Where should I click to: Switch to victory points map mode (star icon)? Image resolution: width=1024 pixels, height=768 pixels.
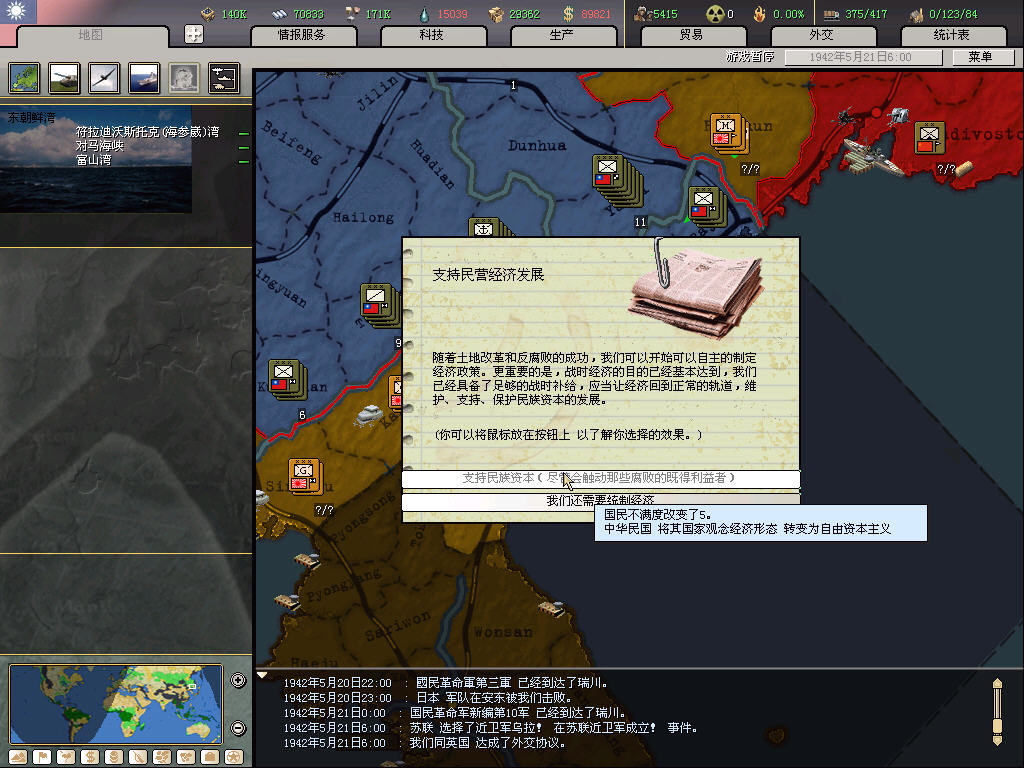tap(234, 757)
